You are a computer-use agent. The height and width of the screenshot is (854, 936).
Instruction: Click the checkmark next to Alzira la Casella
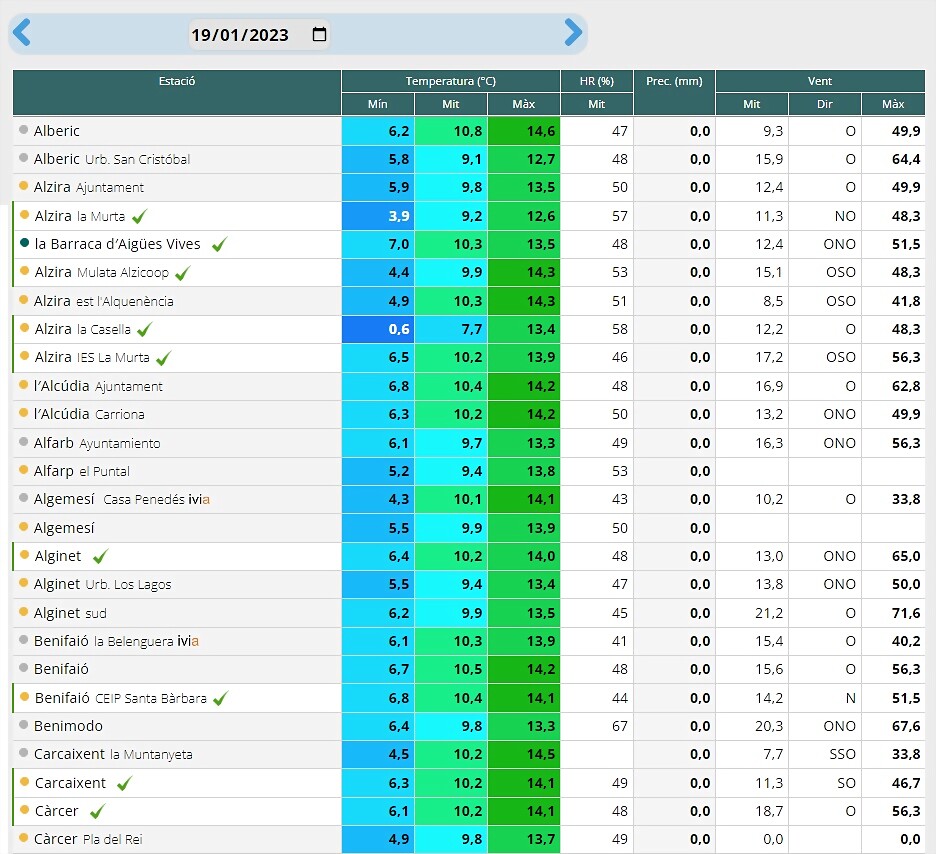pyautogui.click(x=144, y=329)
